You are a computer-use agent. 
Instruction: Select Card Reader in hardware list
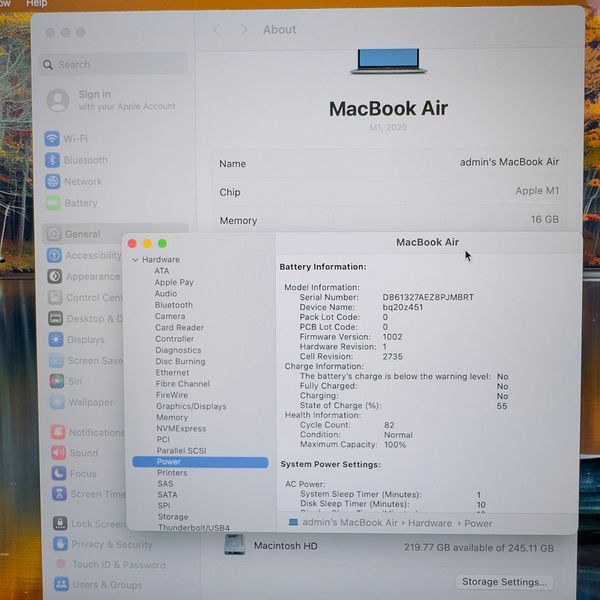point(179,328)
